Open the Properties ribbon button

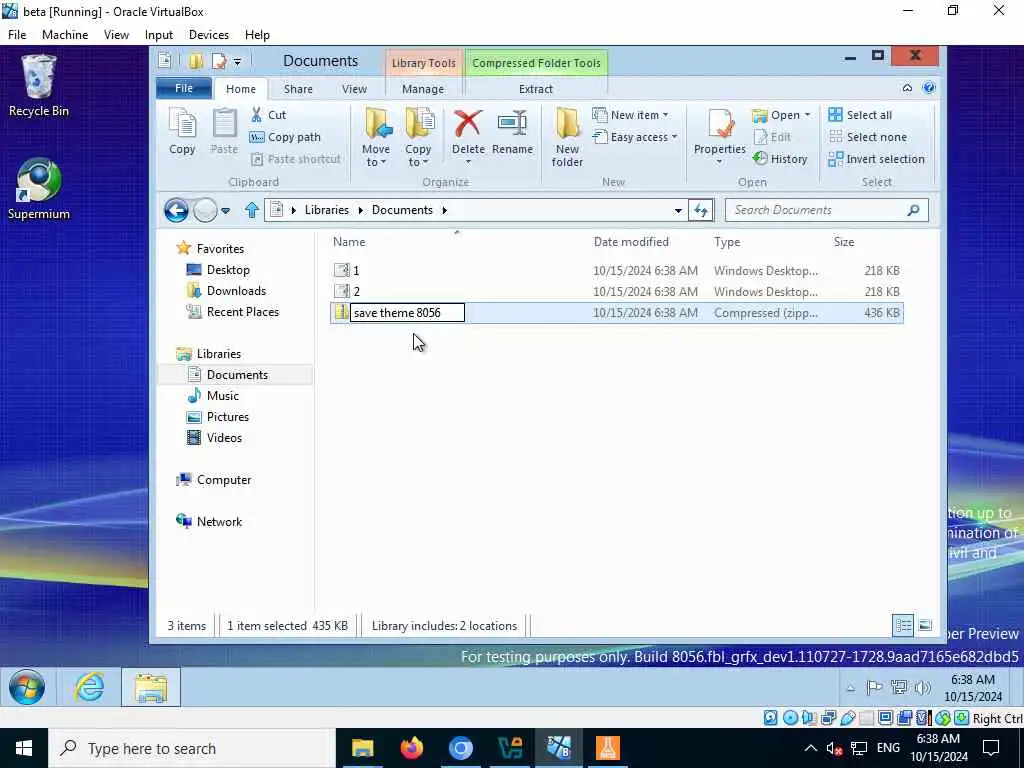720,136
